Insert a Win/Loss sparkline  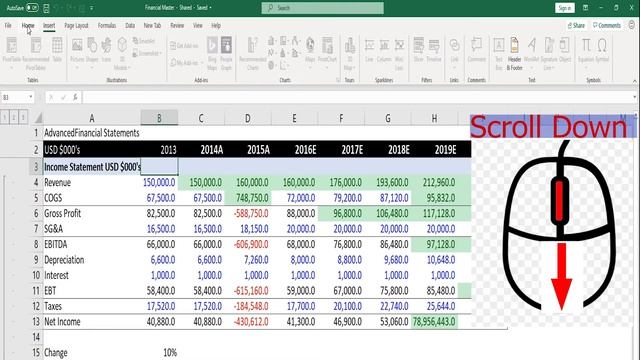(x=399, y=53)
